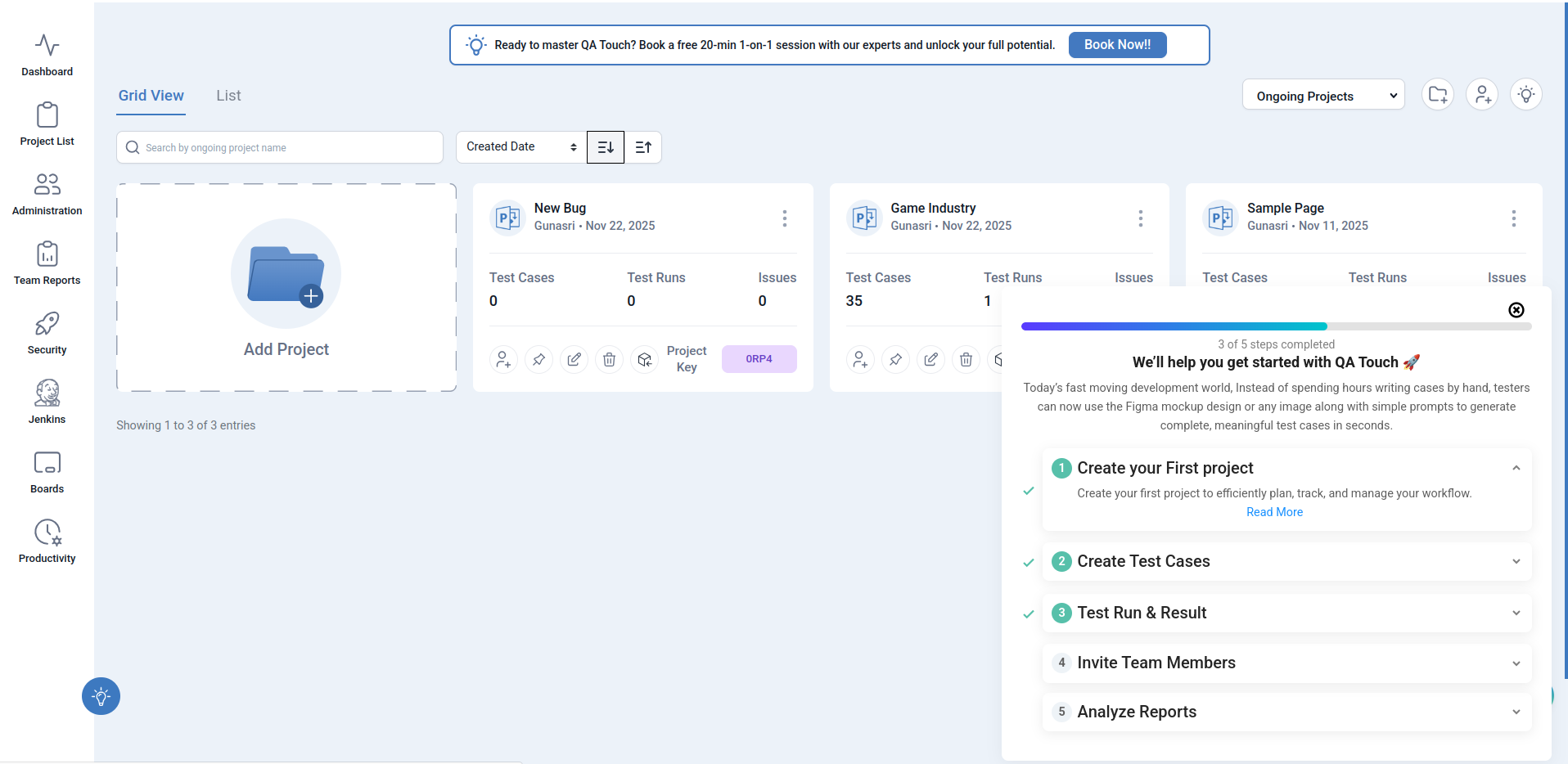1568x764 pixels.
Task: Open the Created Date sort dropdown
Action: (520, 147)
